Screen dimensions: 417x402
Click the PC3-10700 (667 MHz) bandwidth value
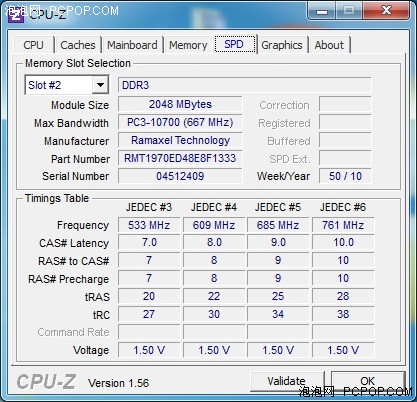click(180, 122)
